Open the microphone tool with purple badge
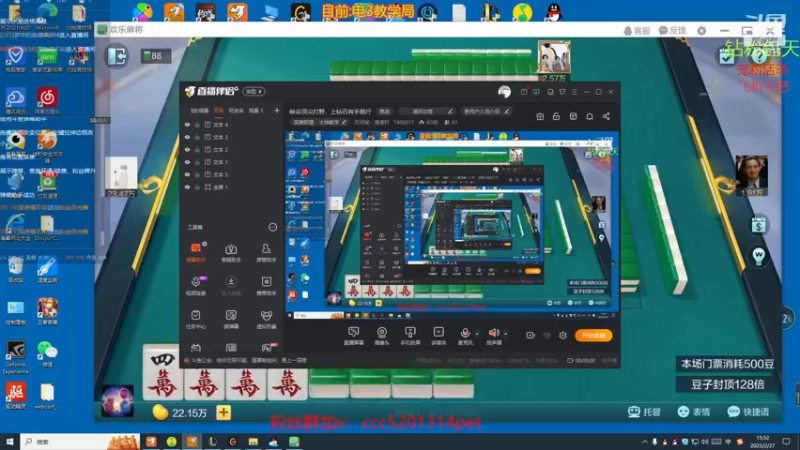Screen dimensions: 800x450 tap(196, 286)
